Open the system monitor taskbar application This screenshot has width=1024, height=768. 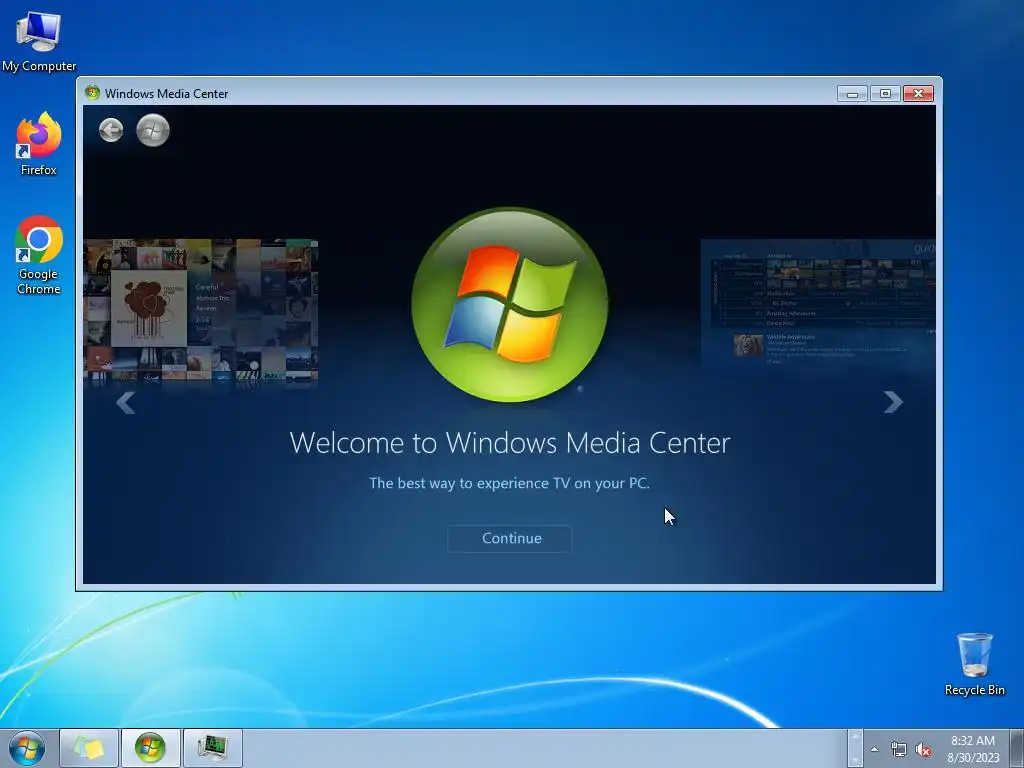click(x=212, y=748)
